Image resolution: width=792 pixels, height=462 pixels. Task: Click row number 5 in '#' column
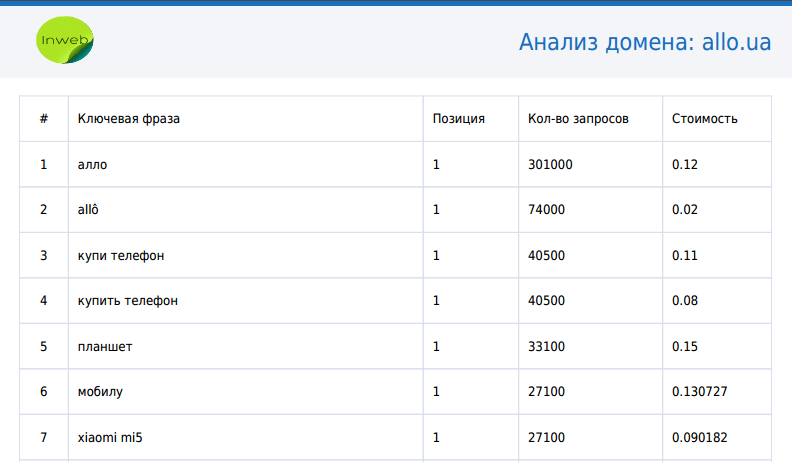[x=44, y=346]
